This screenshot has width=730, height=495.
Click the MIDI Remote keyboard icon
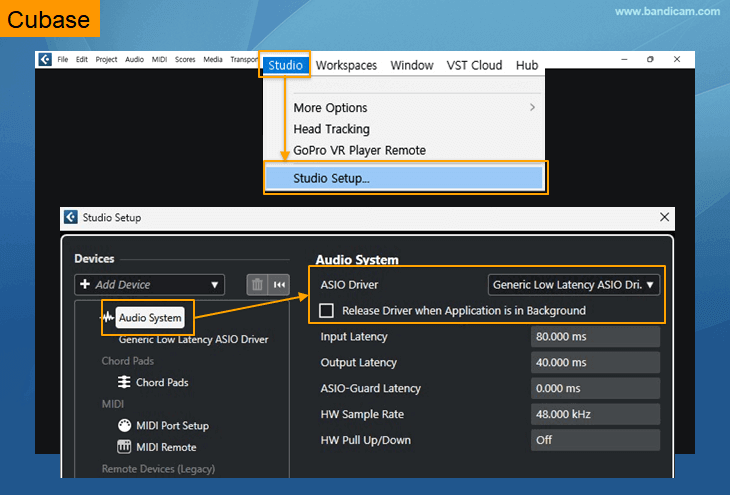[x=124, y=447]
